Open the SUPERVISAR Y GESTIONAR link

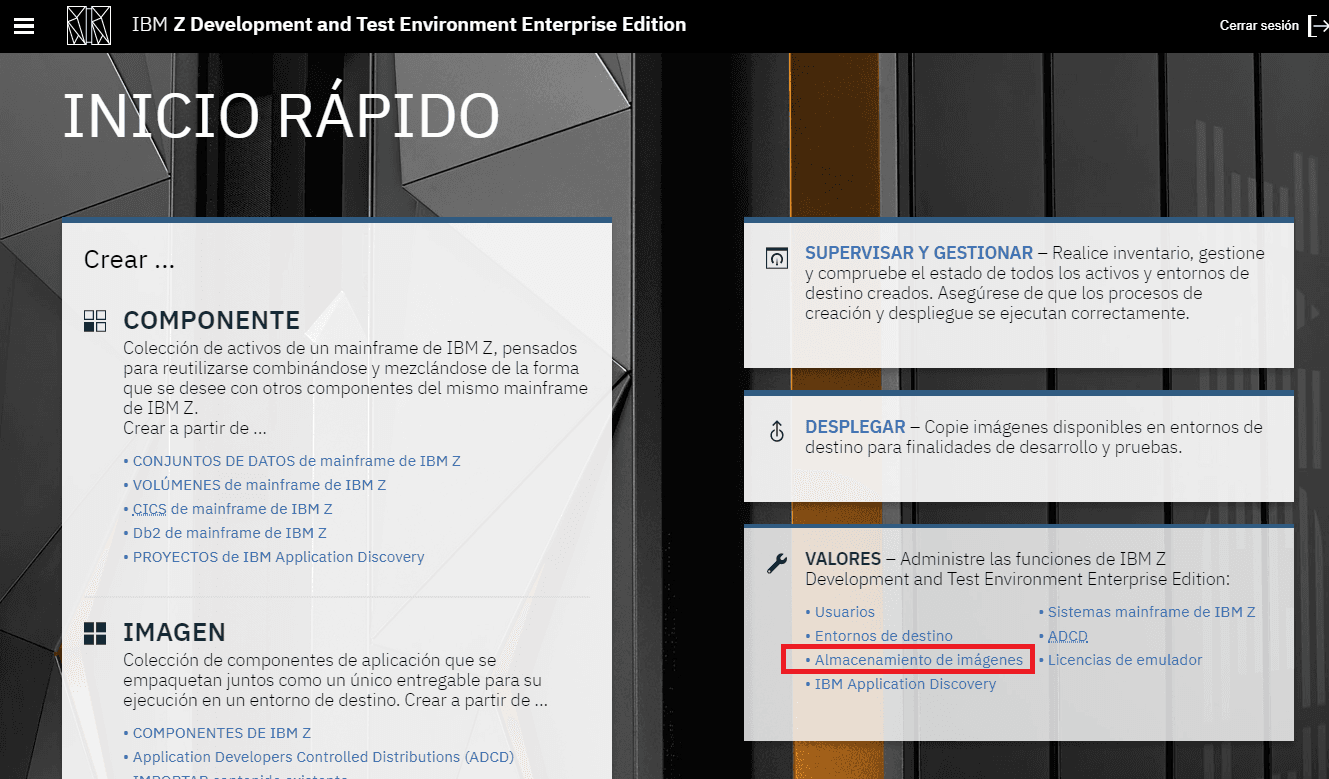pyautogui.click(x=918, y=253)
